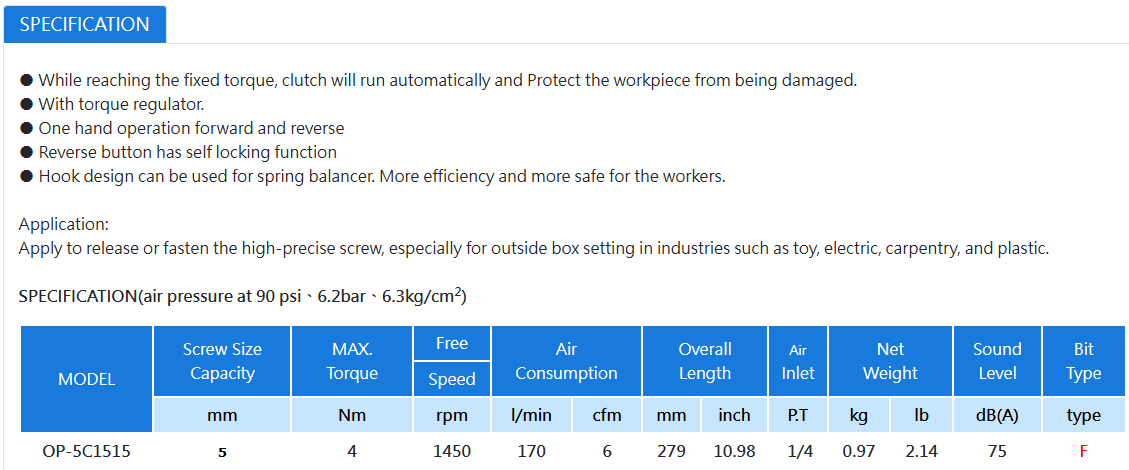Select the Air Inlet header
The height and width of the screenshot is (470, 1129).
click(x=798, y=361)
